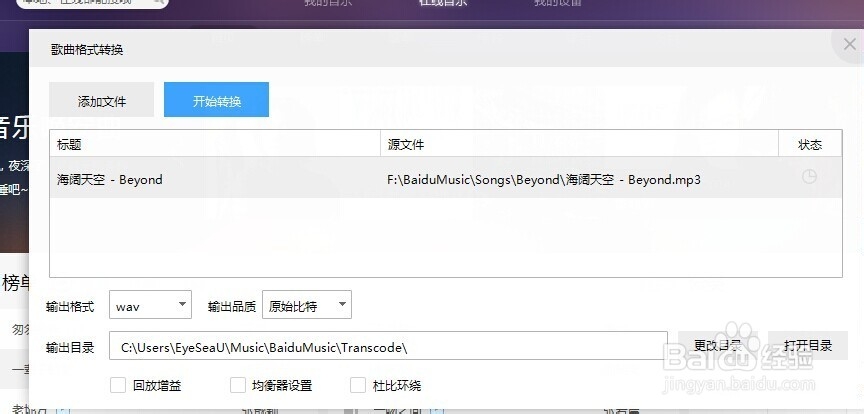Click the 状态 column header
Image resolution: width=864 pixels, height=414 pixels.
810,144
